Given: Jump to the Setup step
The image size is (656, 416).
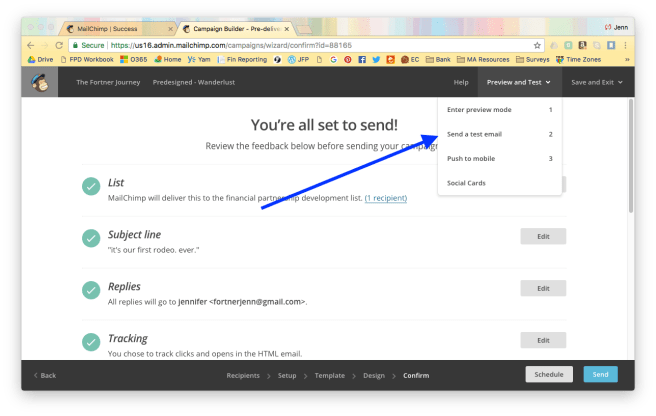Looking at the screenshot, I should (287, 375).
